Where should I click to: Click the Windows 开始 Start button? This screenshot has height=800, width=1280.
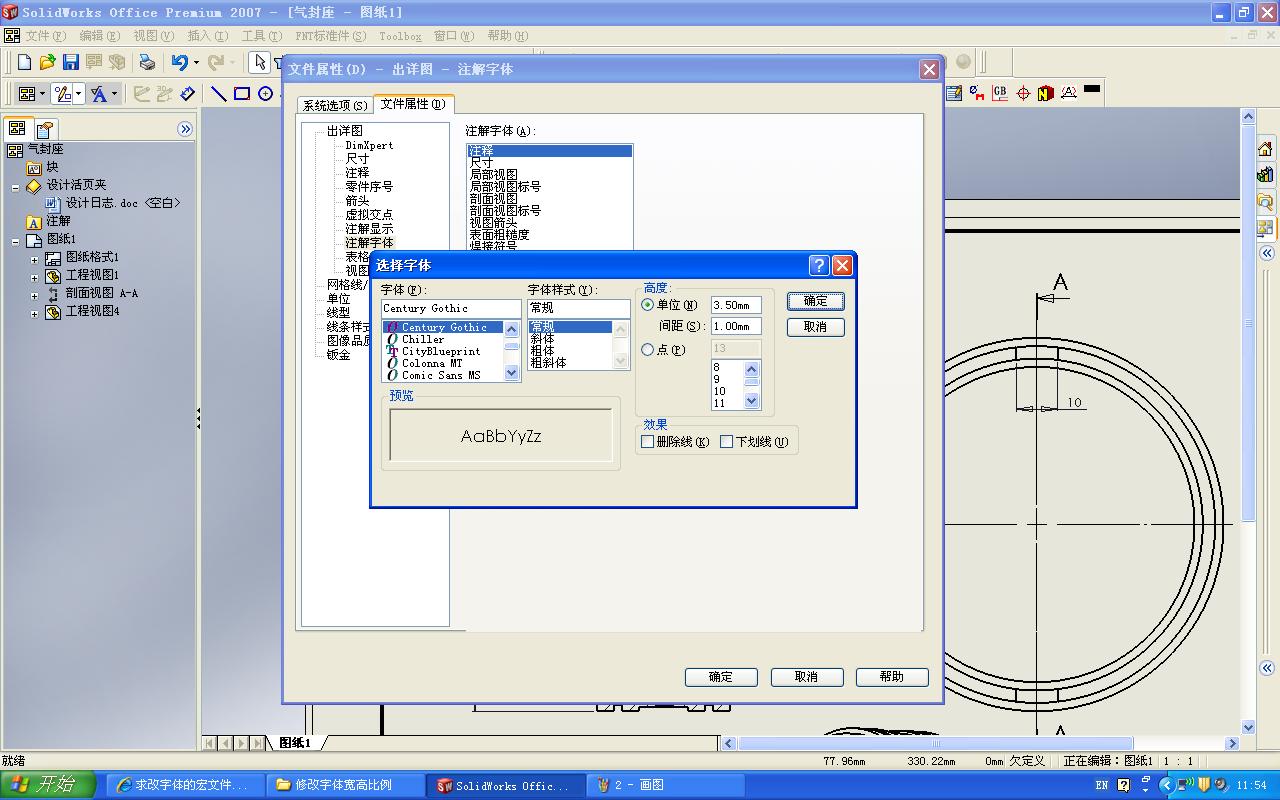pyautogui.click(x=48, y=785)
